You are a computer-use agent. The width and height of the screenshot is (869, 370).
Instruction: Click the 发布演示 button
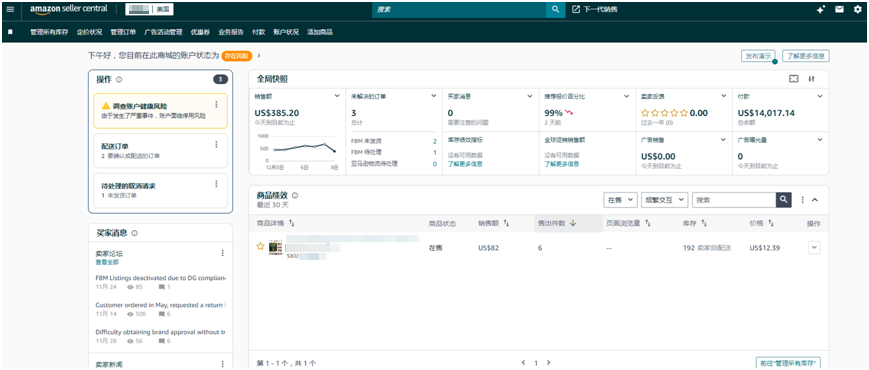[759, 56]
